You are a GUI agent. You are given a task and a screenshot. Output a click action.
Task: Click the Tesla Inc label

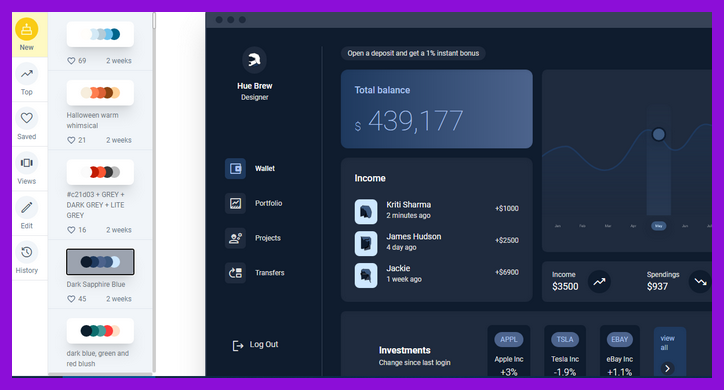click(x=565, y=359)
